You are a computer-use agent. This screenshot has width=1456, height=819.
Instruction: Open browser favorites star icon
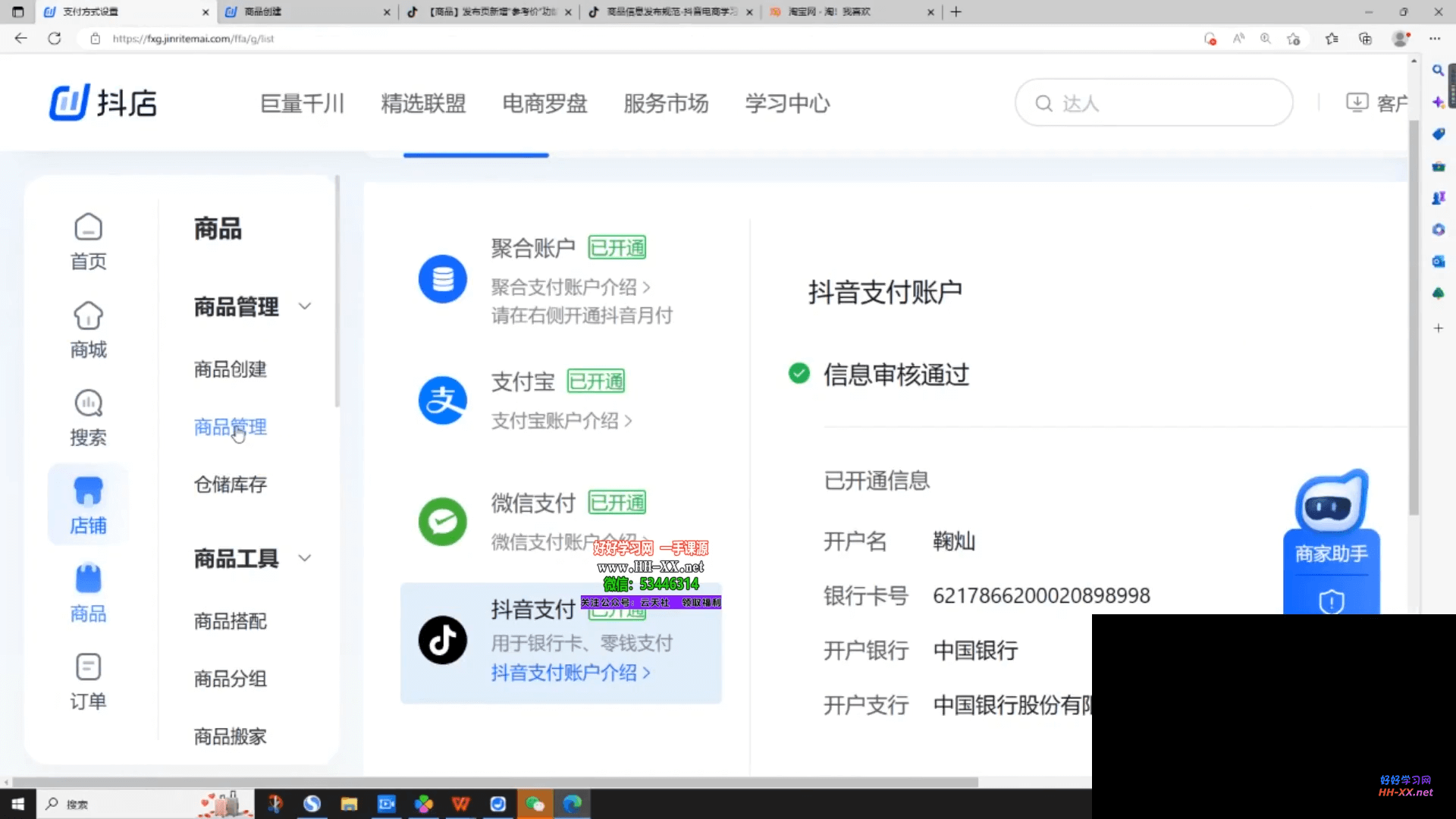coord(1332,39)
